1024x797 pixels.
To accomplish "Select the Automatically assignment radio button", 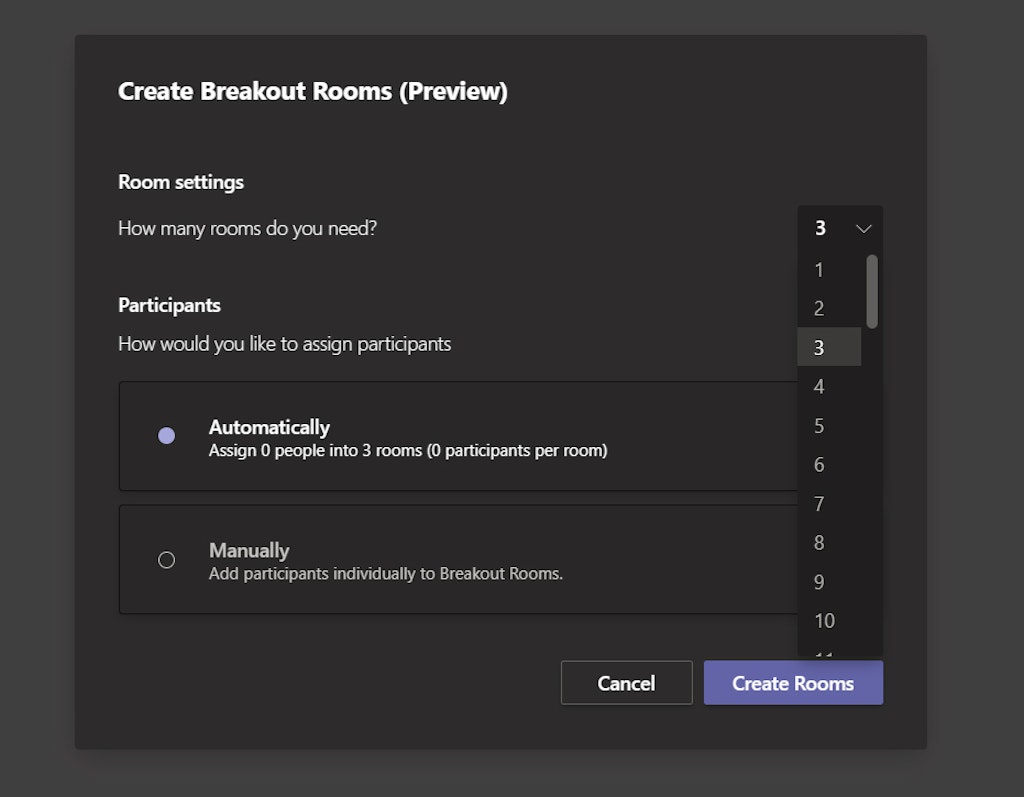I will click(166, 436).
